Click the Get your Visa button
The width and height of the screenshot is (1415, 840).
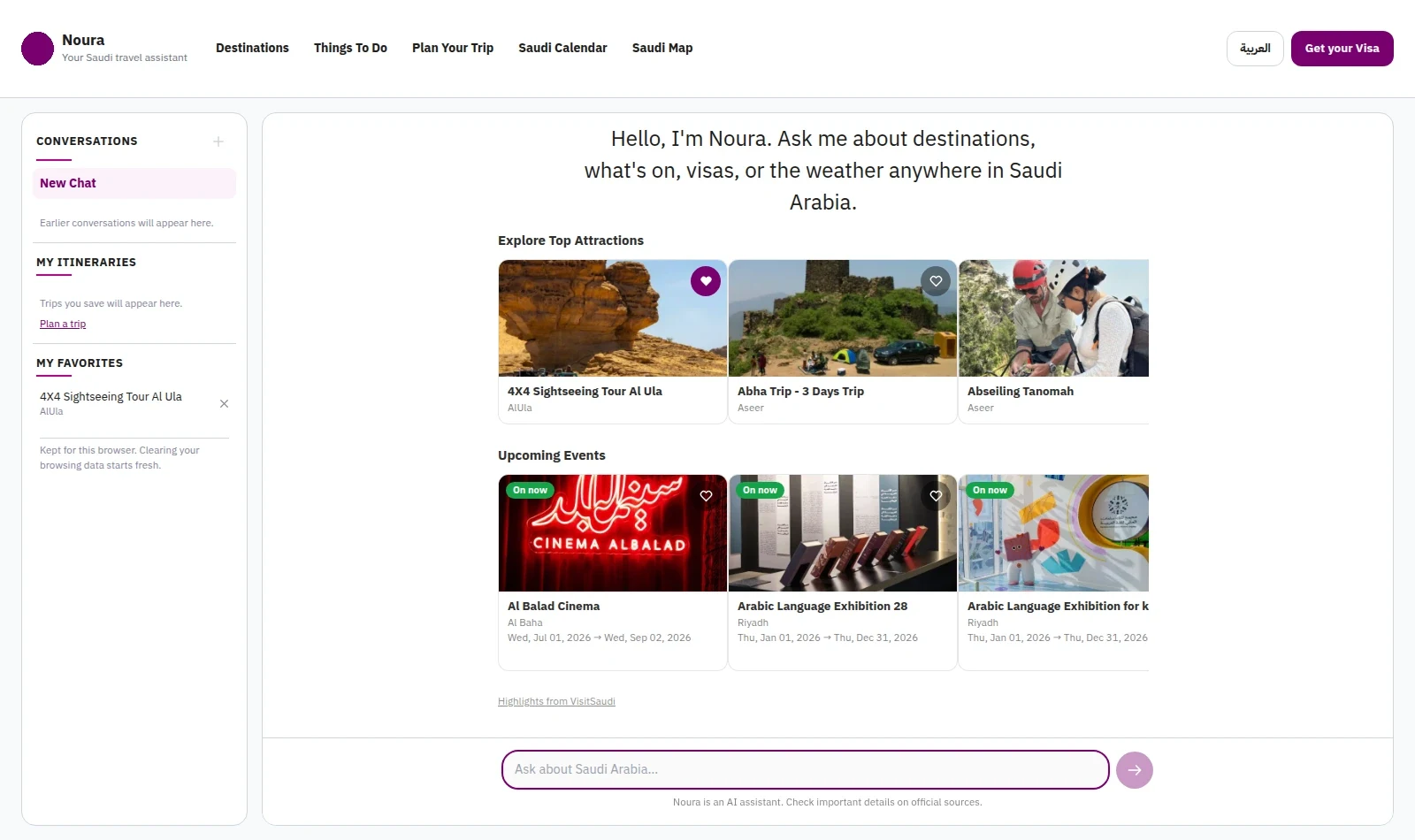1342,49
